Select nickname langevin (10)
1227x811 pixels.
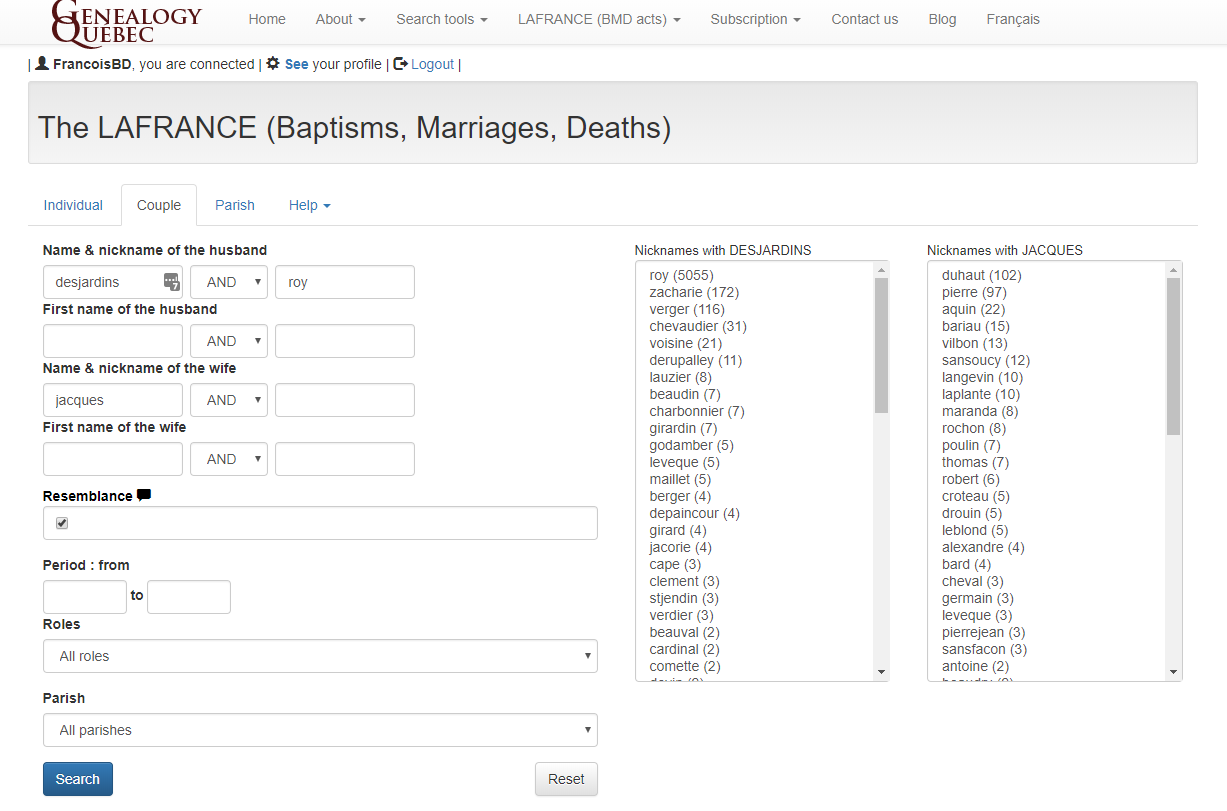click(983, 377)
